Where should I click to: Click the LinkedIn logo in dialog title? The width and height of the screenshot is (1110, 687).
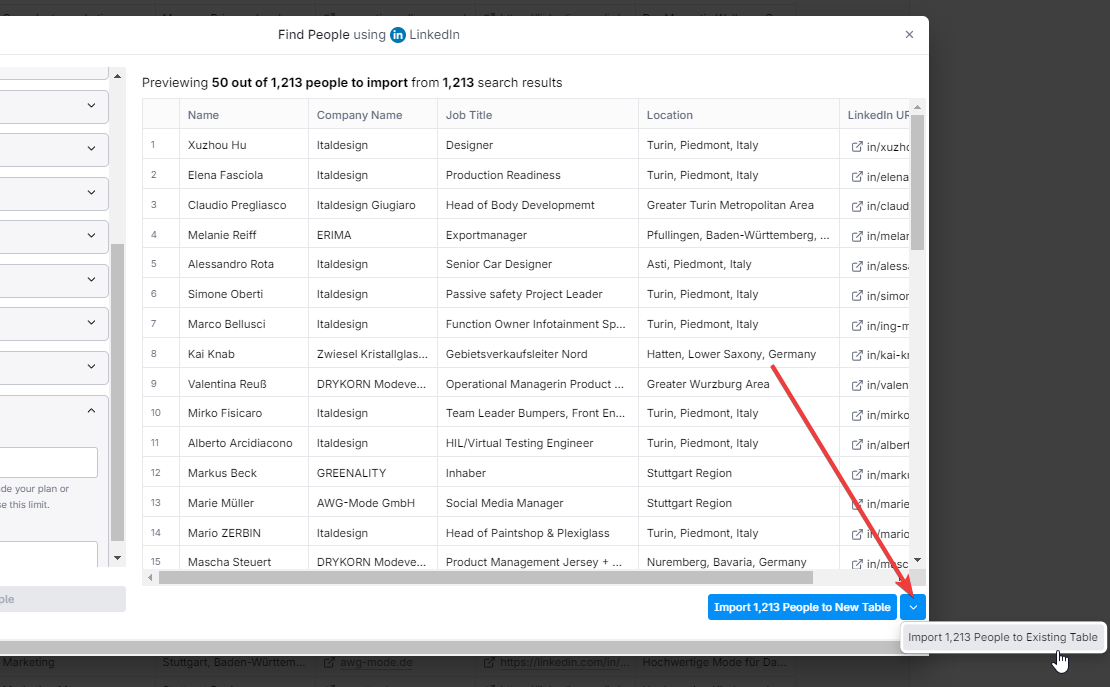(398, 35)
